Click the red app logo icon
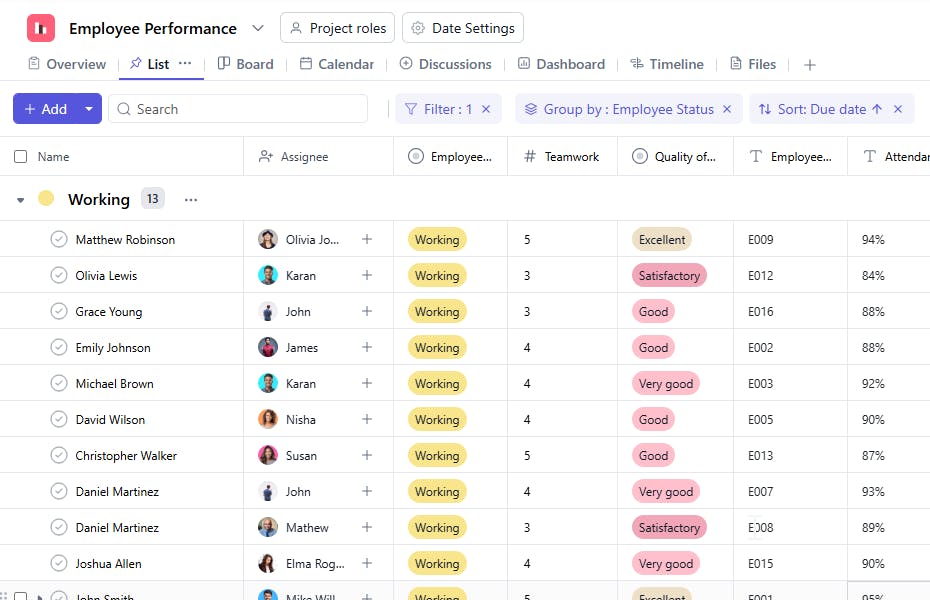Viewport: 930px width, 600px height. tap(41, 28)
